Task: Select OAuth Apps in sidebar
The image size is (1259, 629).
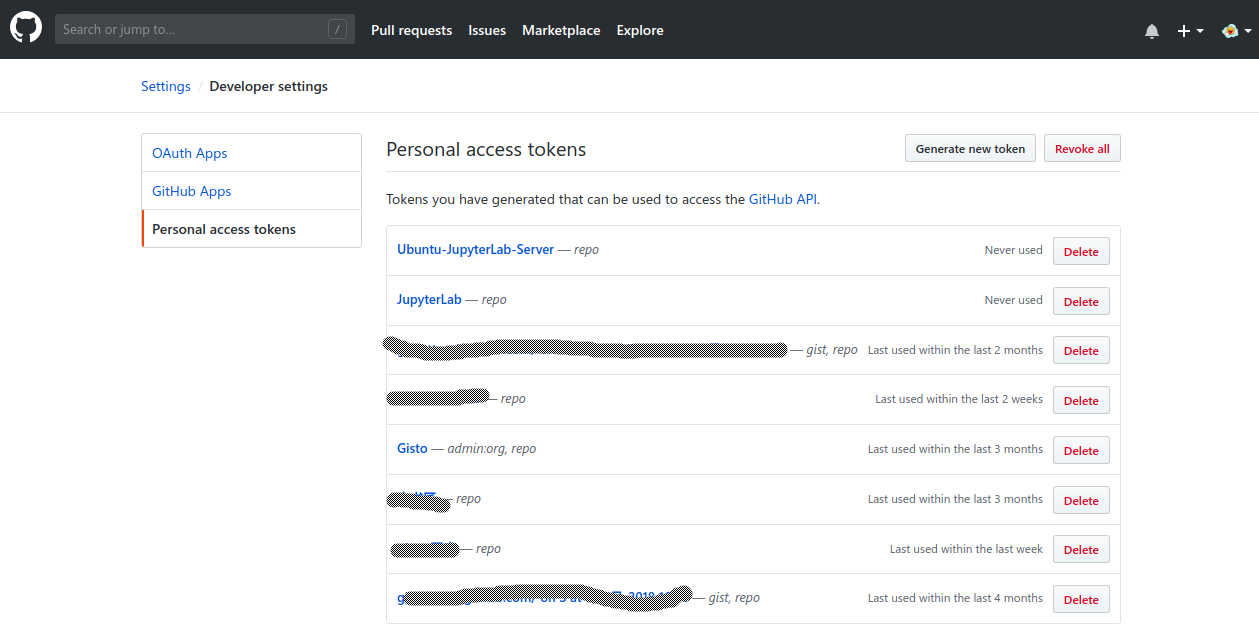Action: tap(251, 153)
